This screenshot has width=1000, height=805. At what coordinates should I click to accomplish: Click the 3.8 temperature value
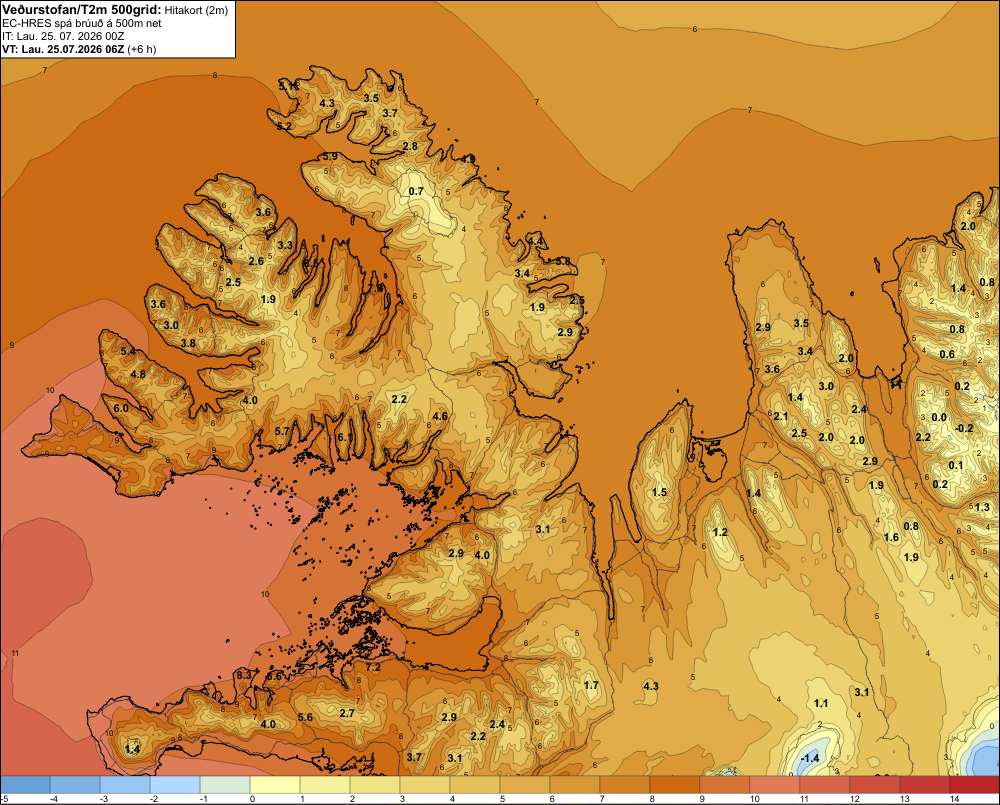tap(188, 343)
